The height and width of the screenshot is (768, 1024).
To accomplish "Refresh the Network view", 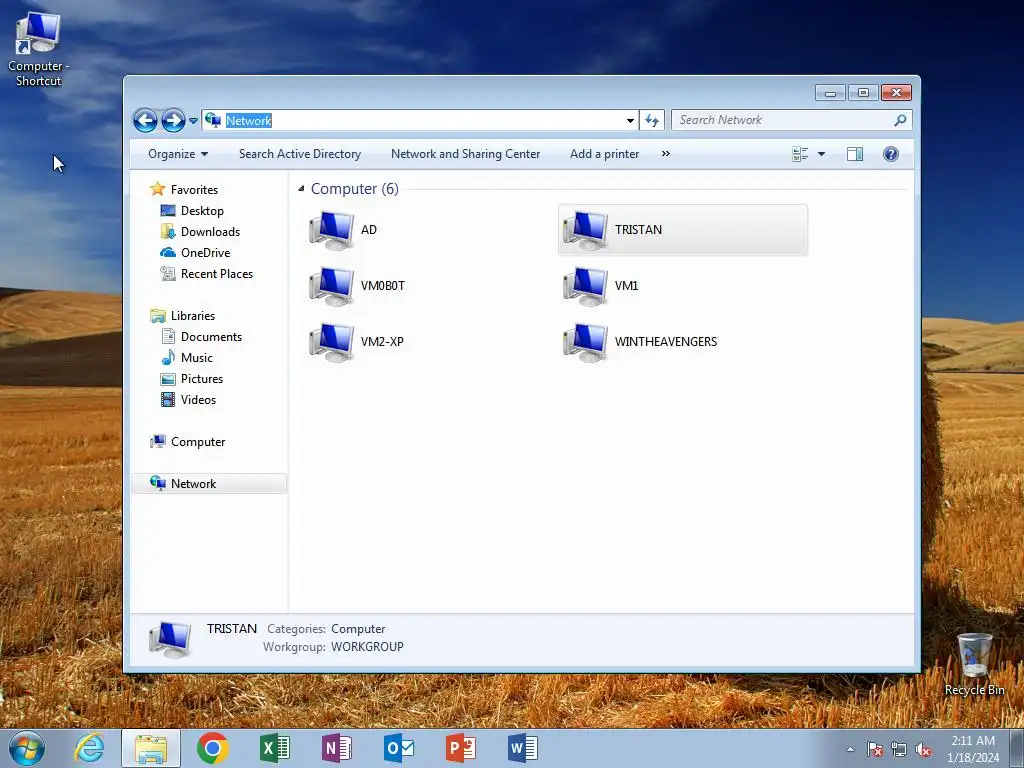I will click(x=652, y=120).
